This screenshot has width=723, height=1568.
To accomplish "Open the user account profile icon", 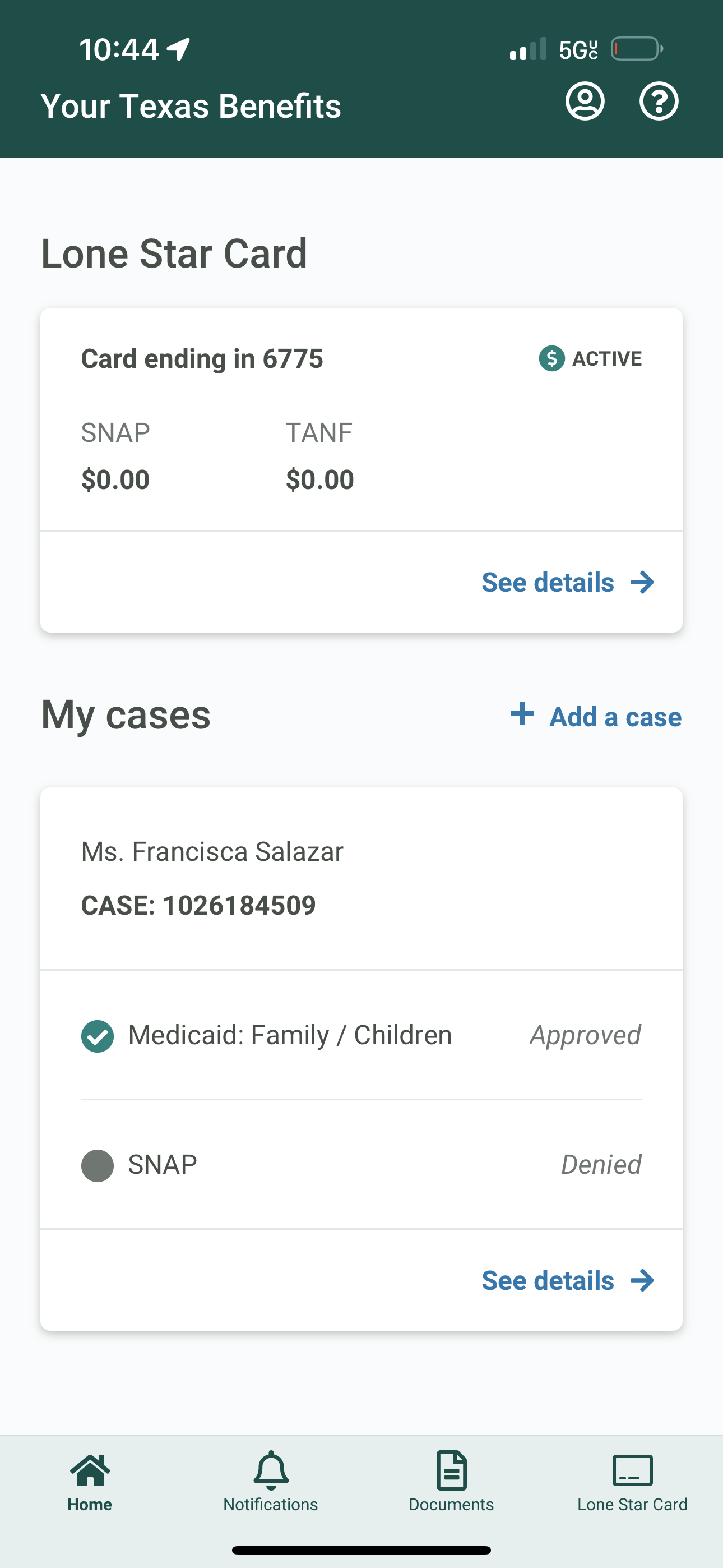I will (584, 101).
